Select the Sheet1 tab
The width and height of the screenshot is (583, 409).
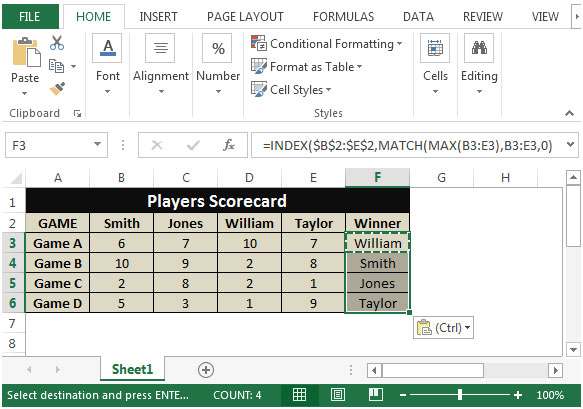coord(132,370)
